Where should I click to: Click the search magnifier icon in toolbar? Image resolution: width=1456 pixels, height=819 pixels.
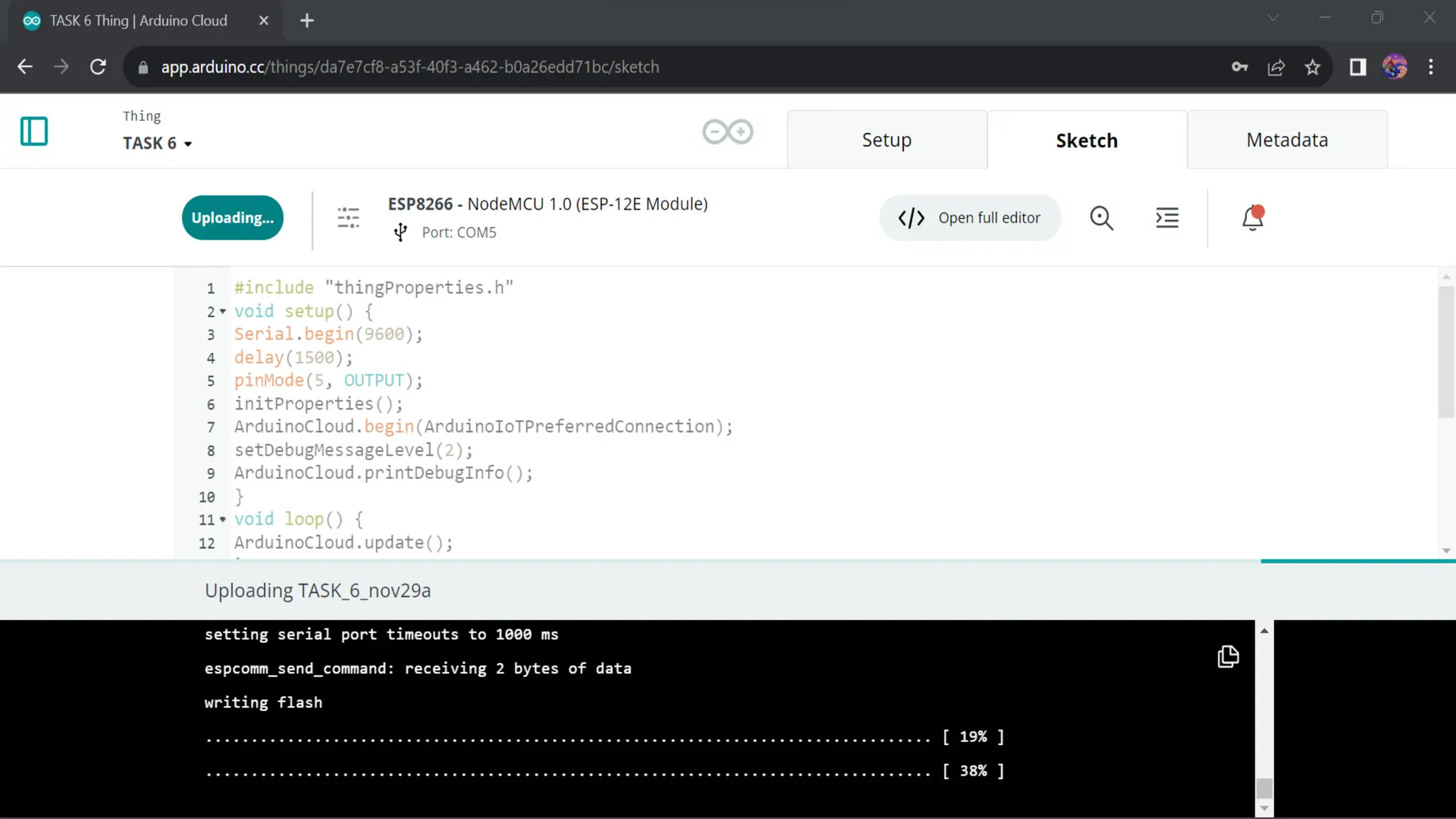(1101, 218)
